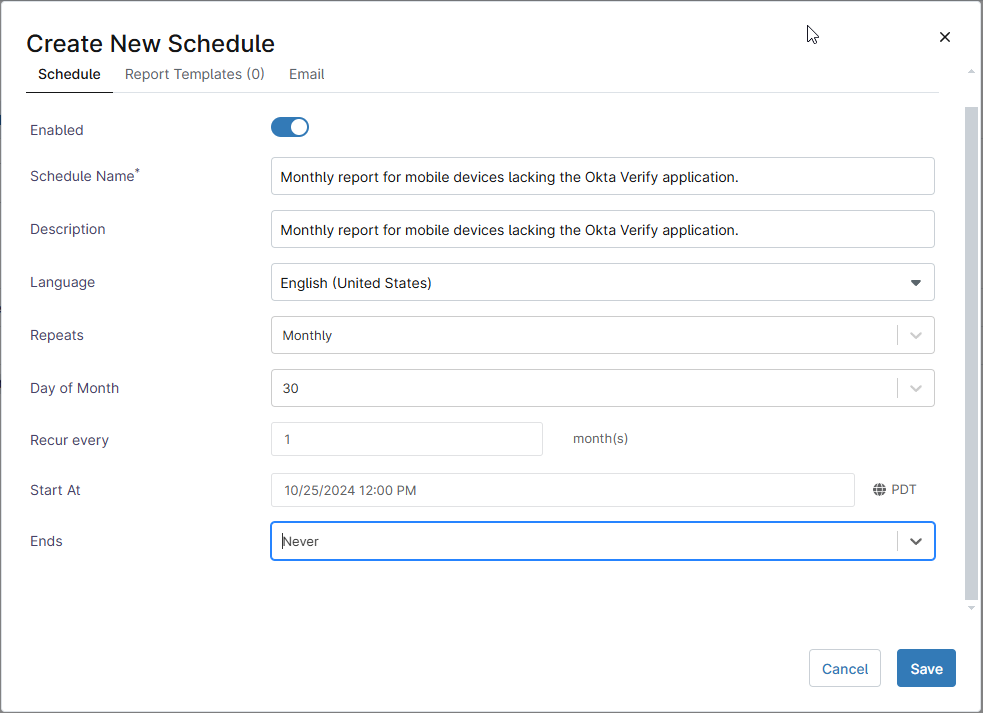Viewport: 983px width, 713px height.
Task: Click the Day of Month dropdown chevron
Action: coord(915,388)
